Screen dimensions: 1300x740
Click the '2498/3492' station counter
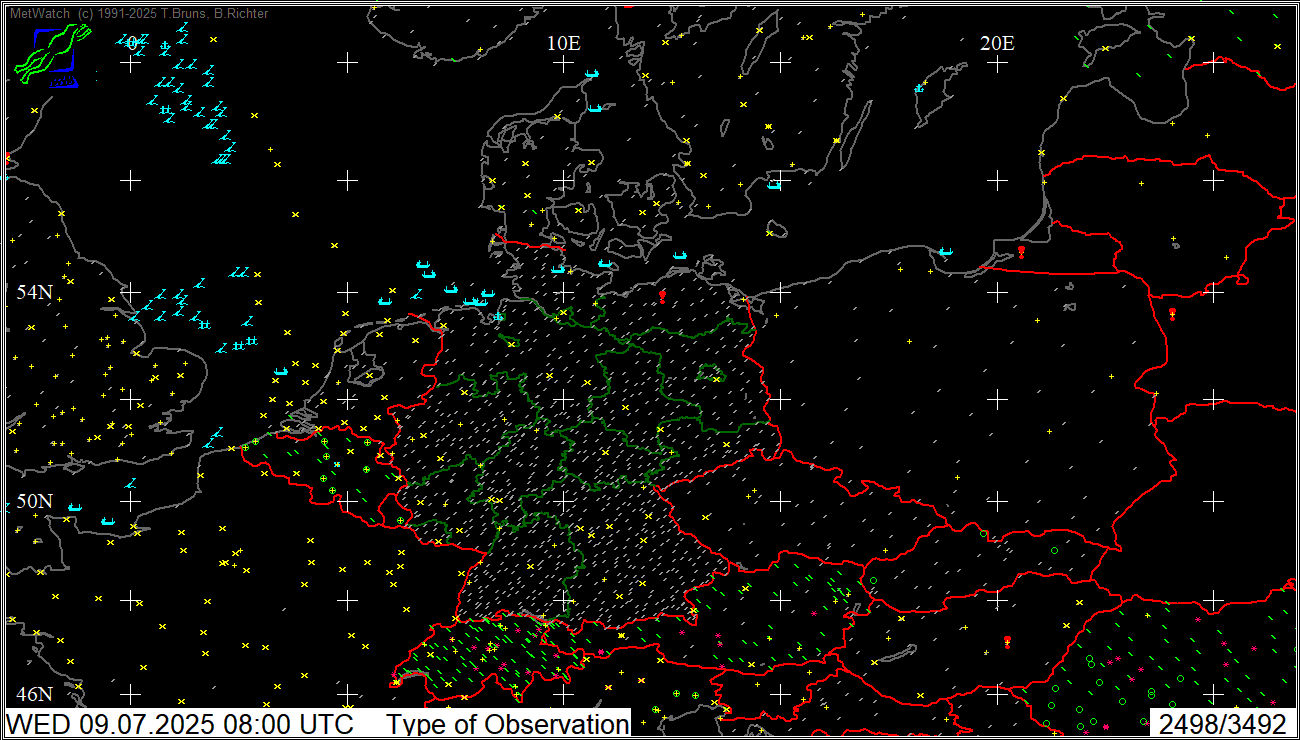[x=1223, y=724]
